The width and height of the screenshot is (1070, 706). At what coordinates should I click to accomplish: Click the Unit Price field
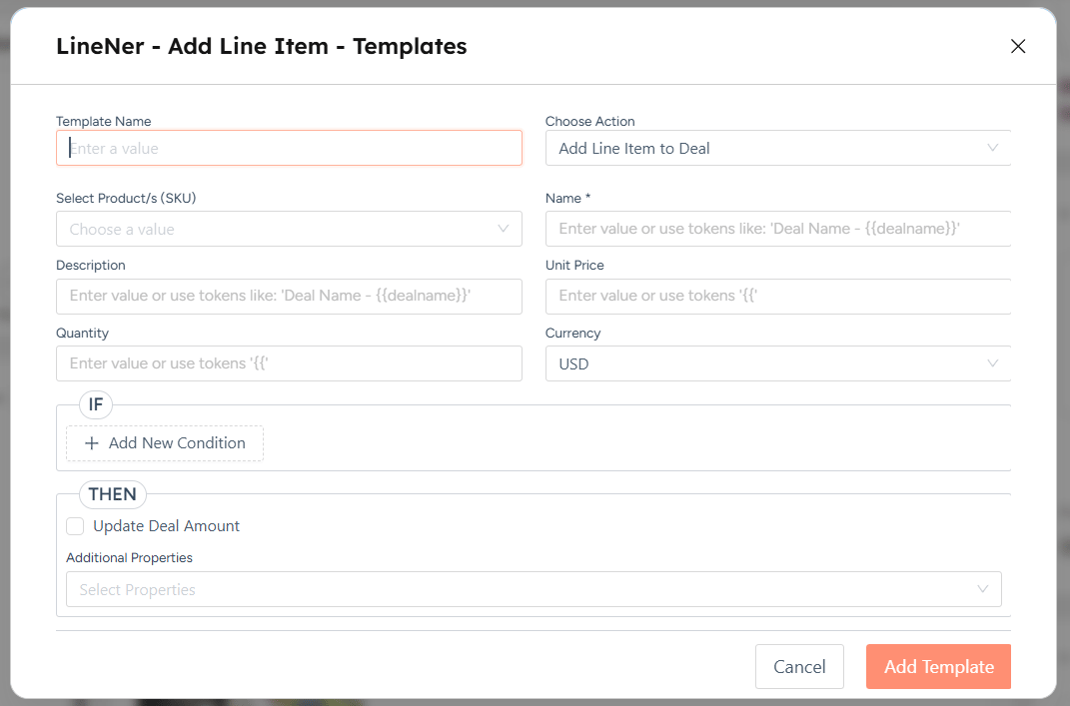coord(778,296)
